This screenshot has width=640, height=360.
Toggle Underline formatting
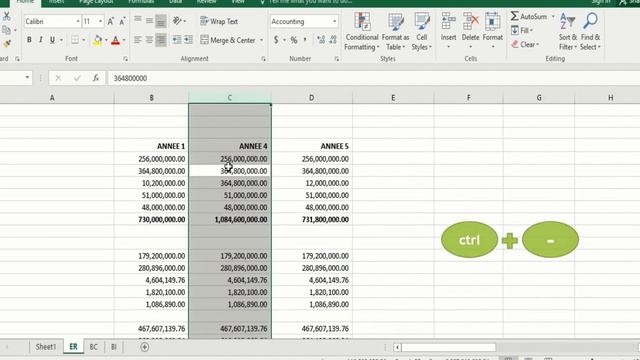pyautogui.click(x=52, y=40)
